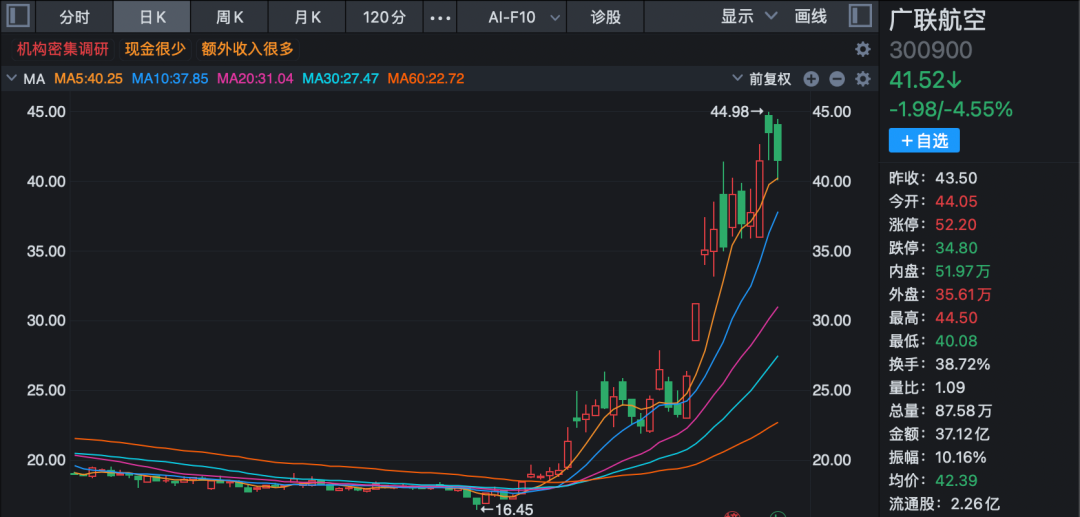The image size is (1080, 517).
Task: Open more timeframes via the three-dots icon
Action: tap(439, 17)
